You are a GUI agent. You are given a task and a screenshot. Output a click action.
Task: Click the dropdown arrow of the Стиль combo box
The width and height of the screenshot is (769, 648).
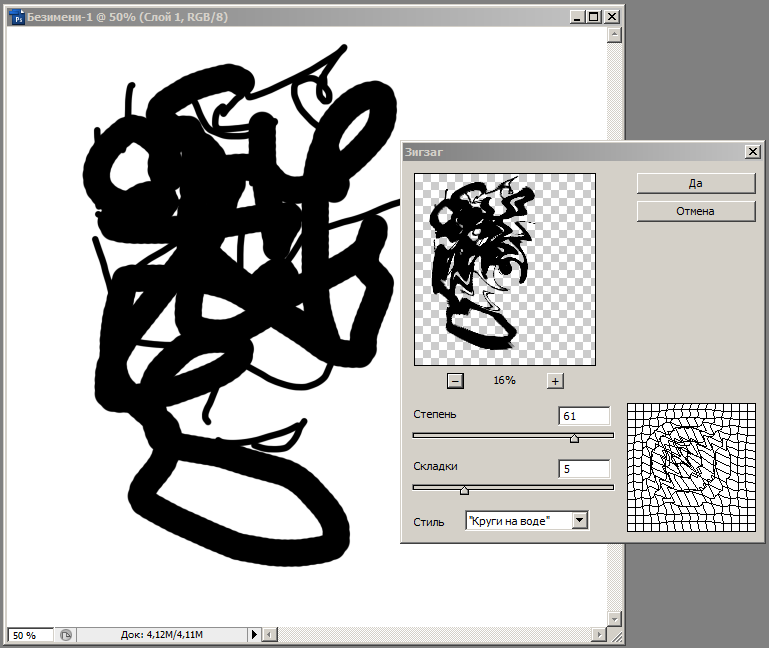[x=580, y=521]
